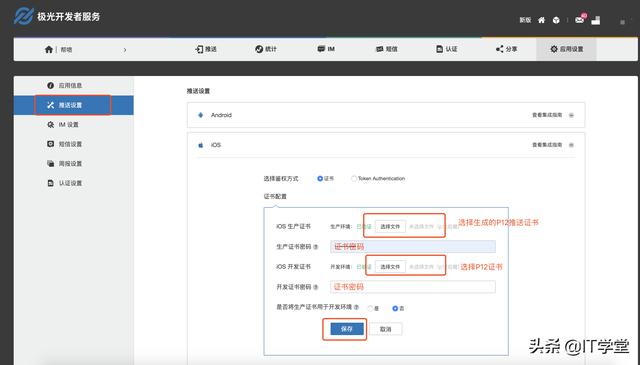Click the 应用设置 gear icon

pyautogui.click(x=554, y=49)
